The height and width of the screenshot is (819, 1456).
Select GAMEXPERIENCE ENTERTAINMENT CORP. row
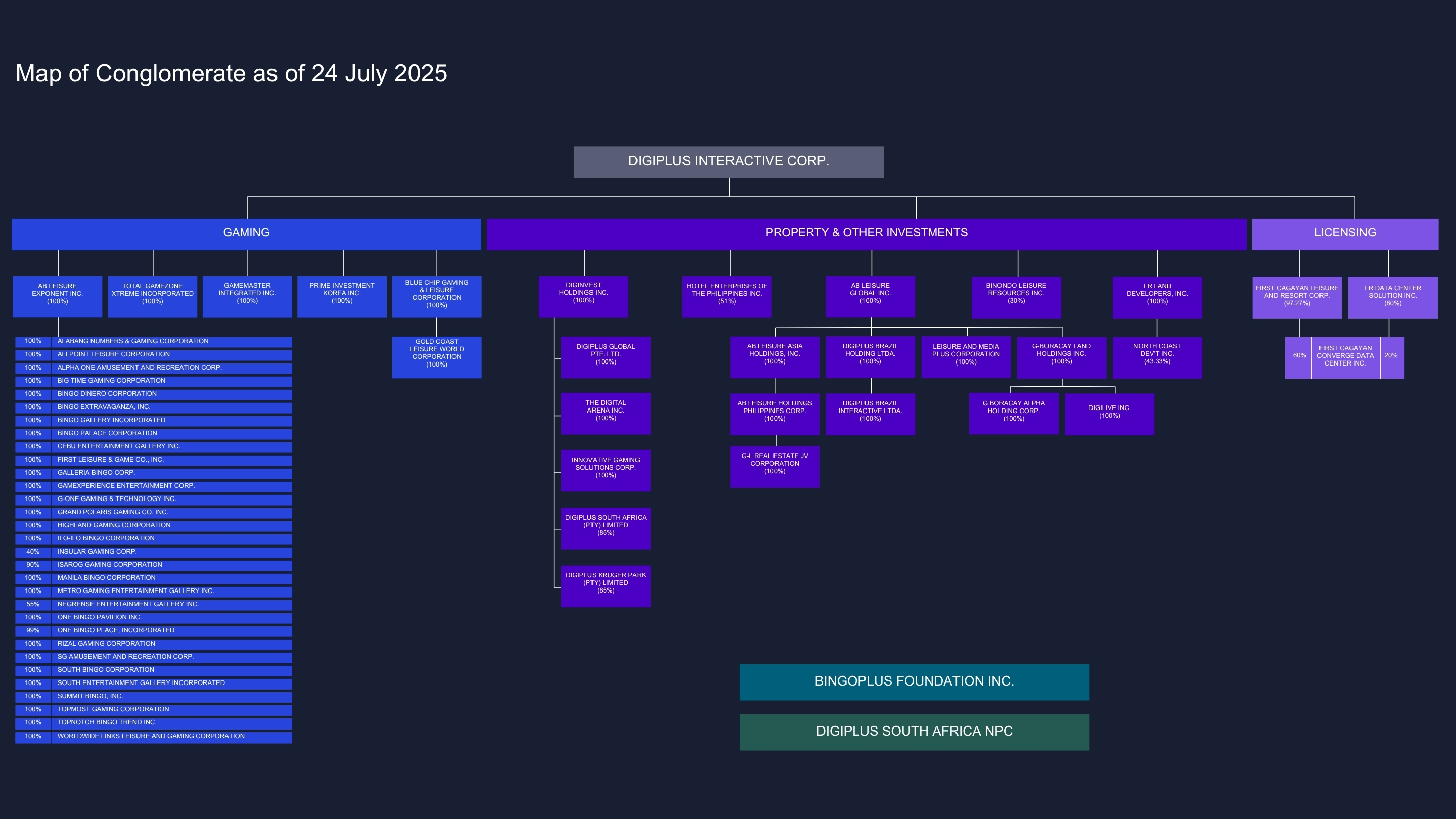[154, 487]
